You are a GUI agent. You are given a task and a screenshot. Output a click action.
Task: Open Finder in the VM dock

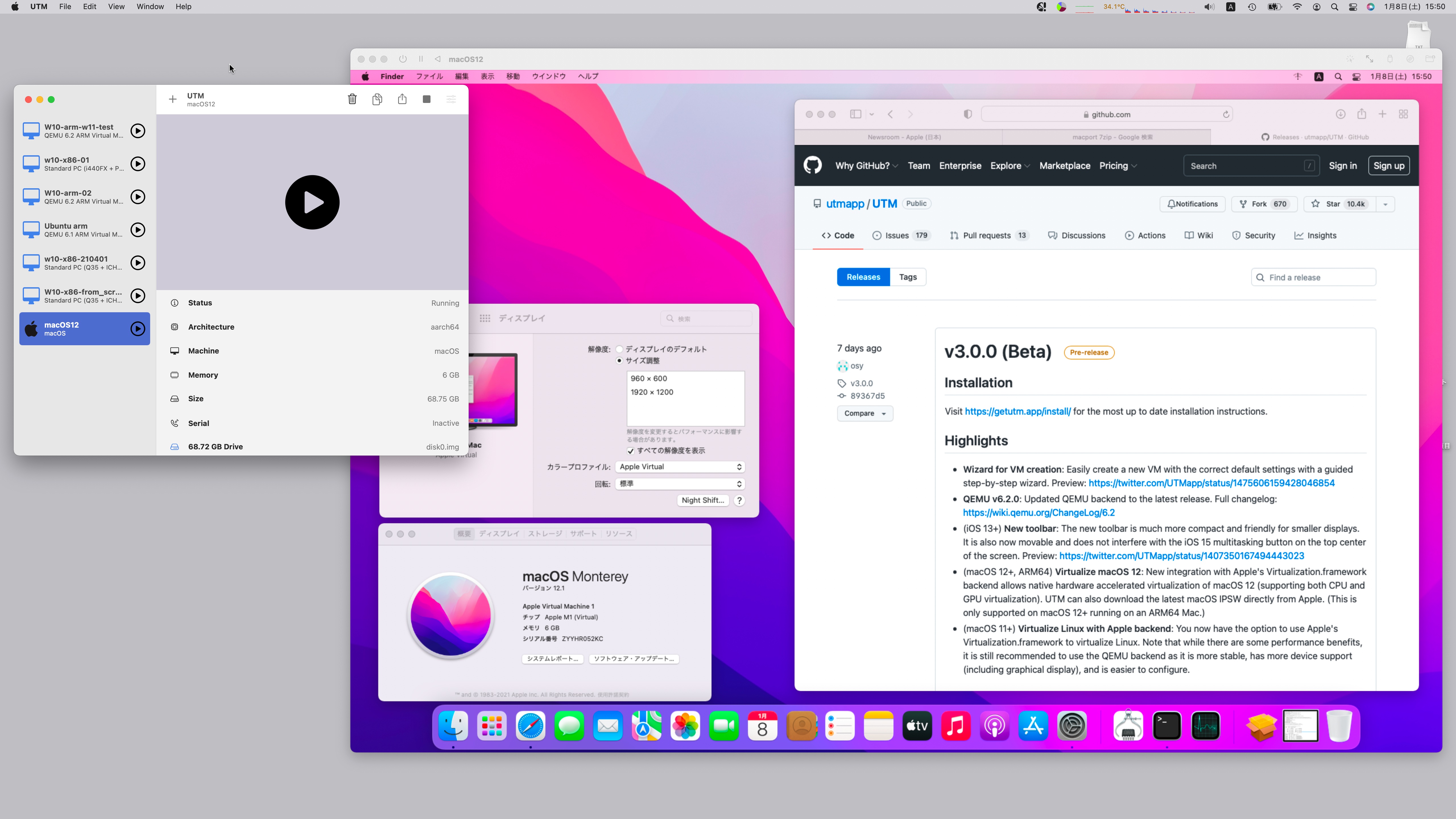(453, 725)
